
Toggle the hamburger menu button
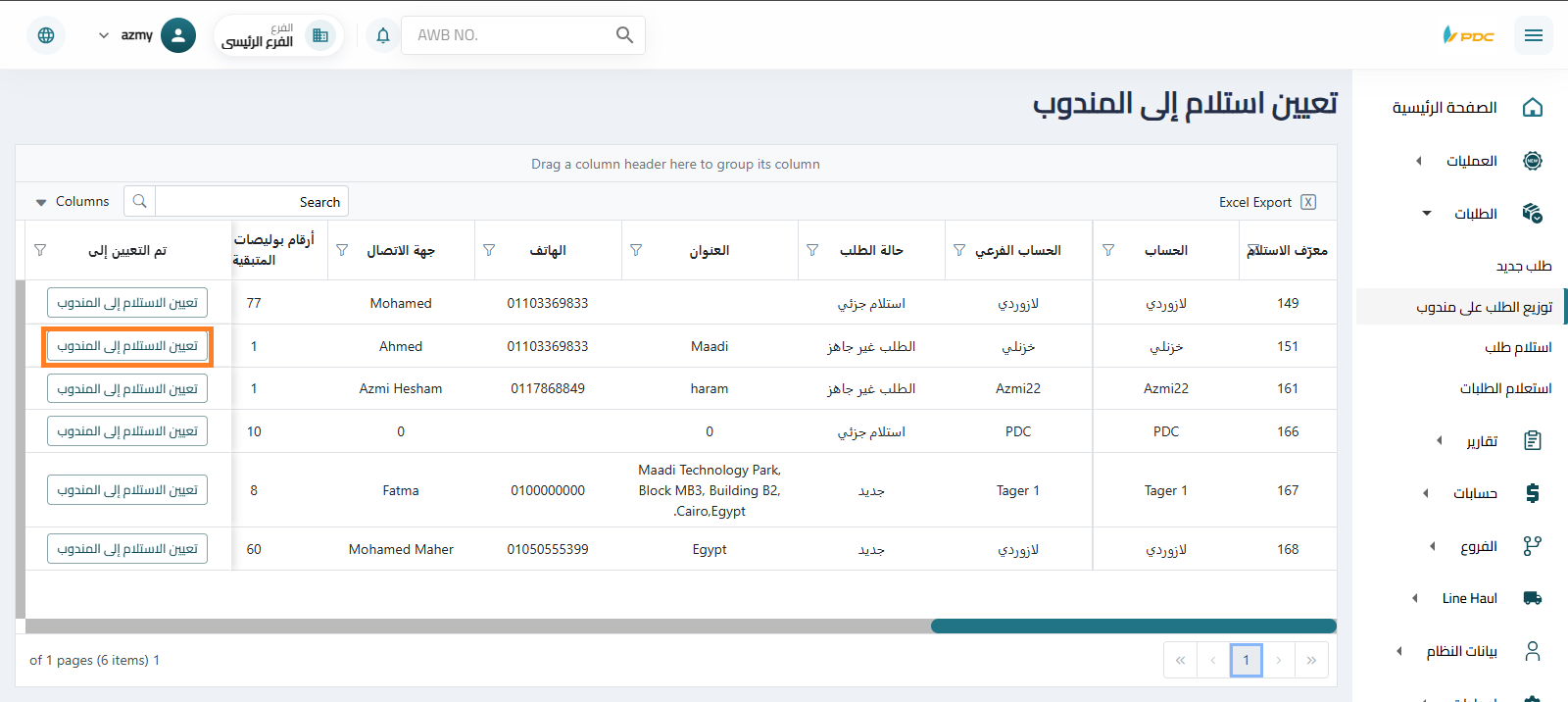[x=1534, y=35]
